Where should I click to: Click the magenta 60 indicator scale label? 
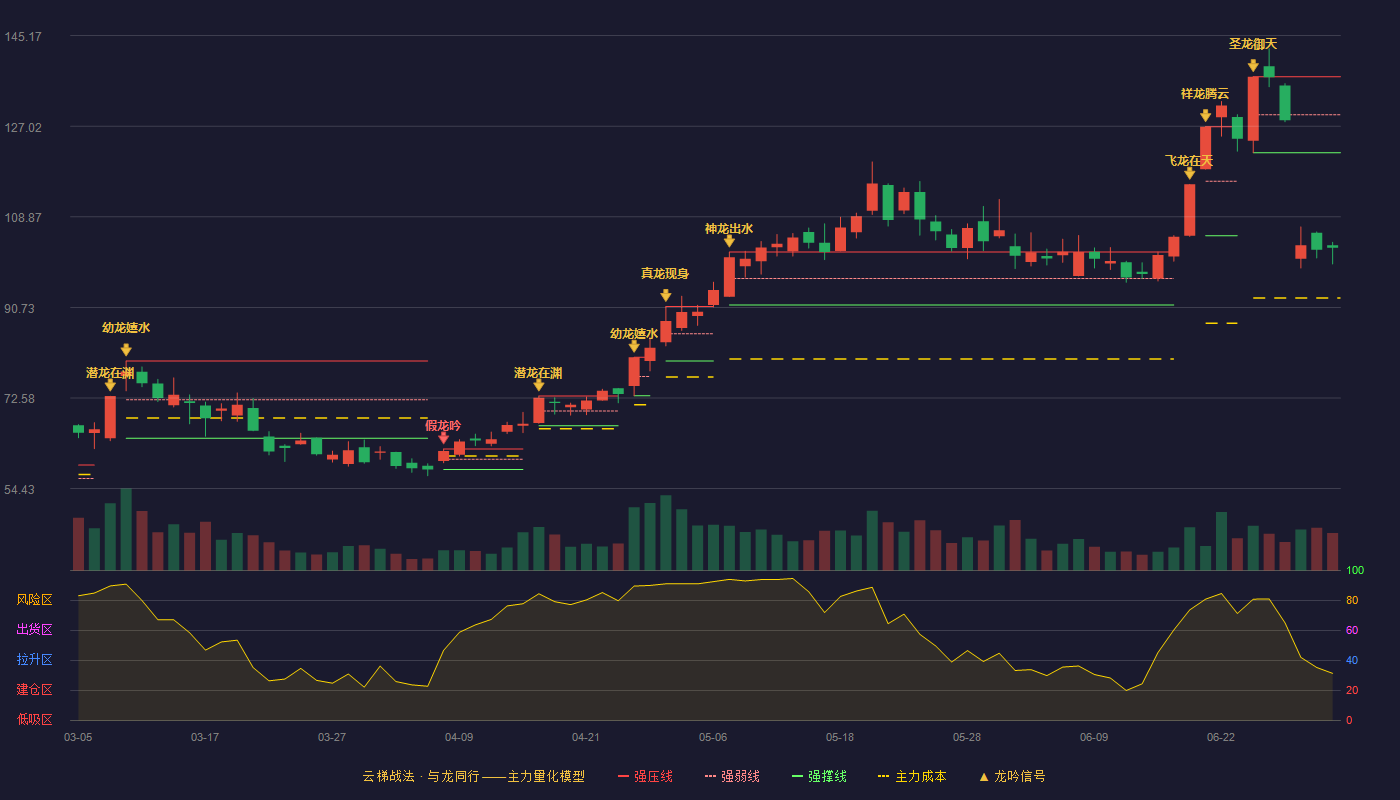click(1352, 630)
